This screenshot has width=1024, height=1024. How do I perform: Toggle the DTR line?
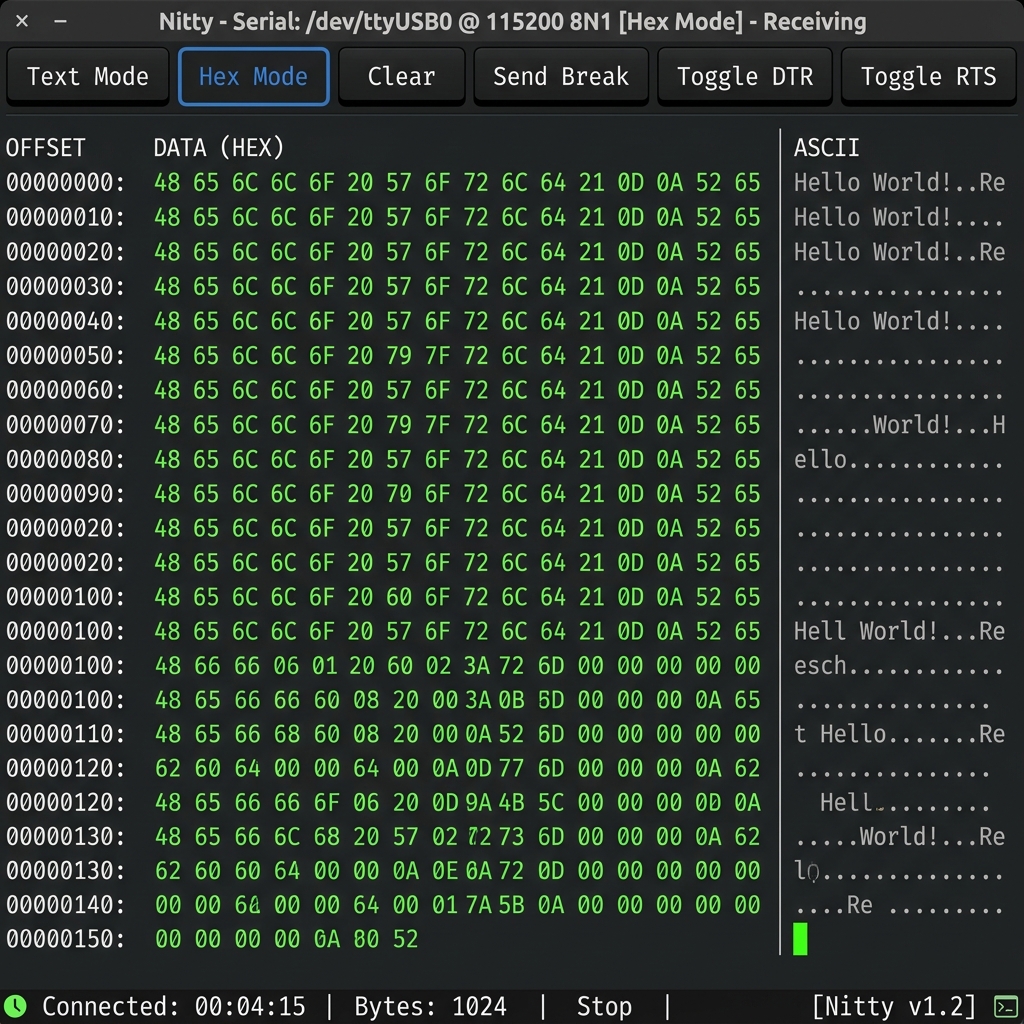pos(745,76)
